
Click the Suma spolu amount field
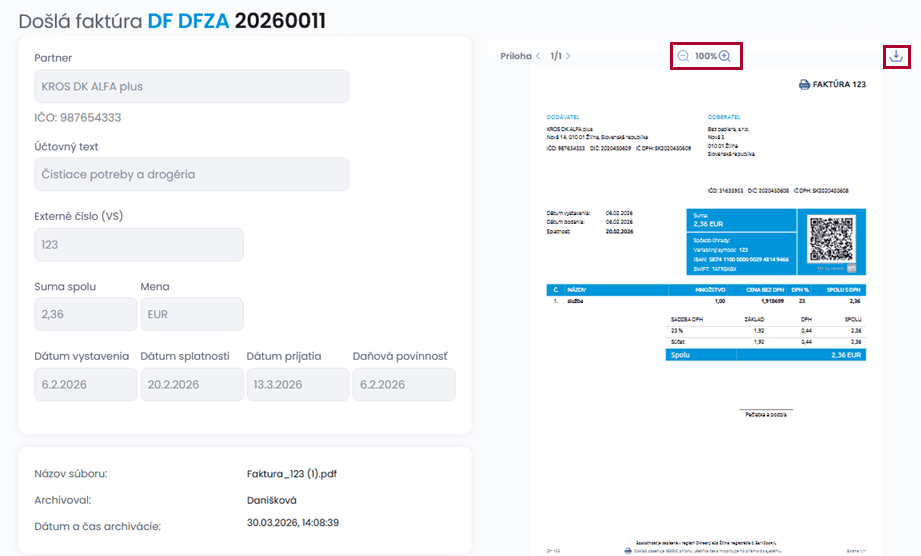(x=85, y=314)
